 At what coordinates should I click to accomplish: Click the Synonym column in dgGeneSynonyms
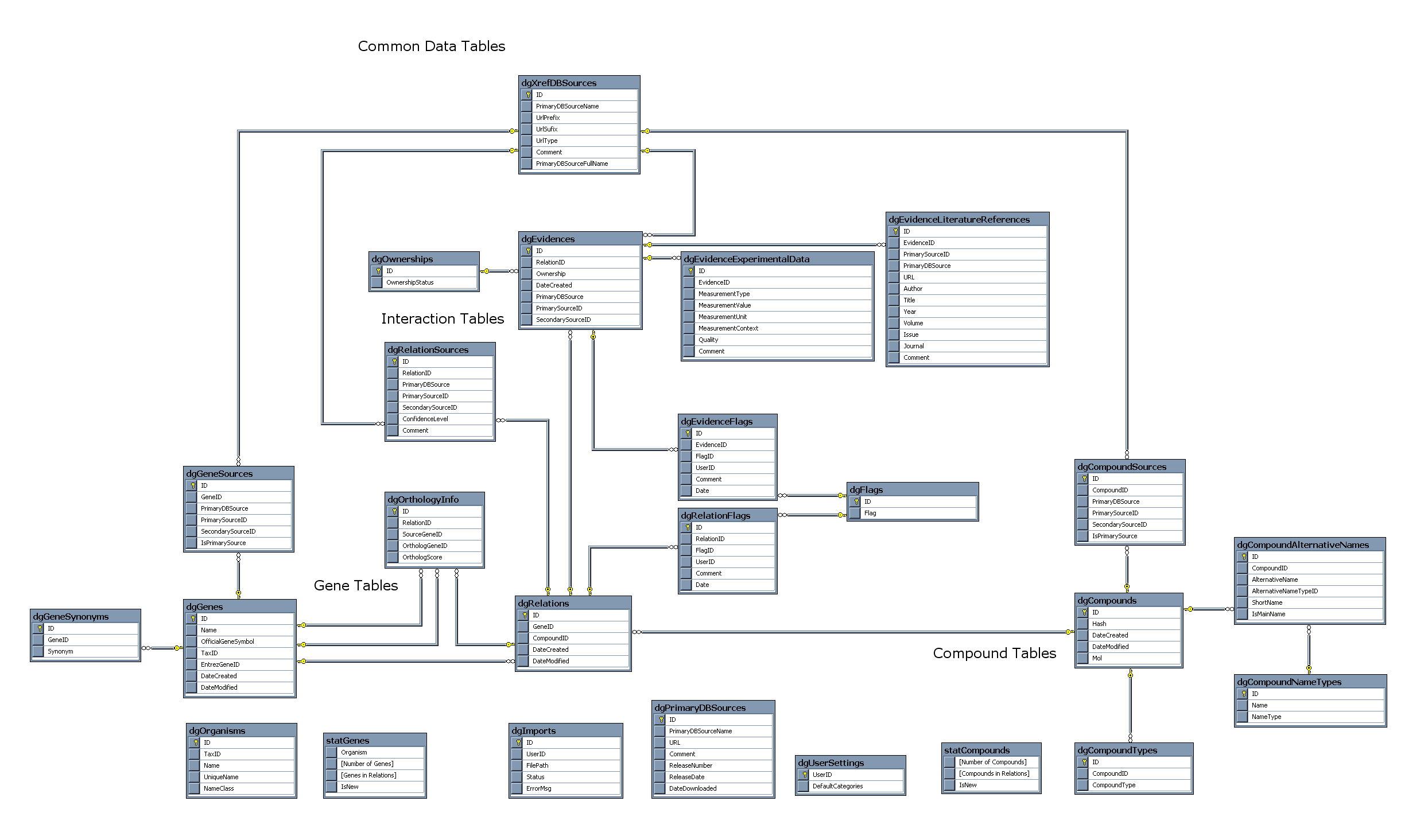tap(86, 651)
